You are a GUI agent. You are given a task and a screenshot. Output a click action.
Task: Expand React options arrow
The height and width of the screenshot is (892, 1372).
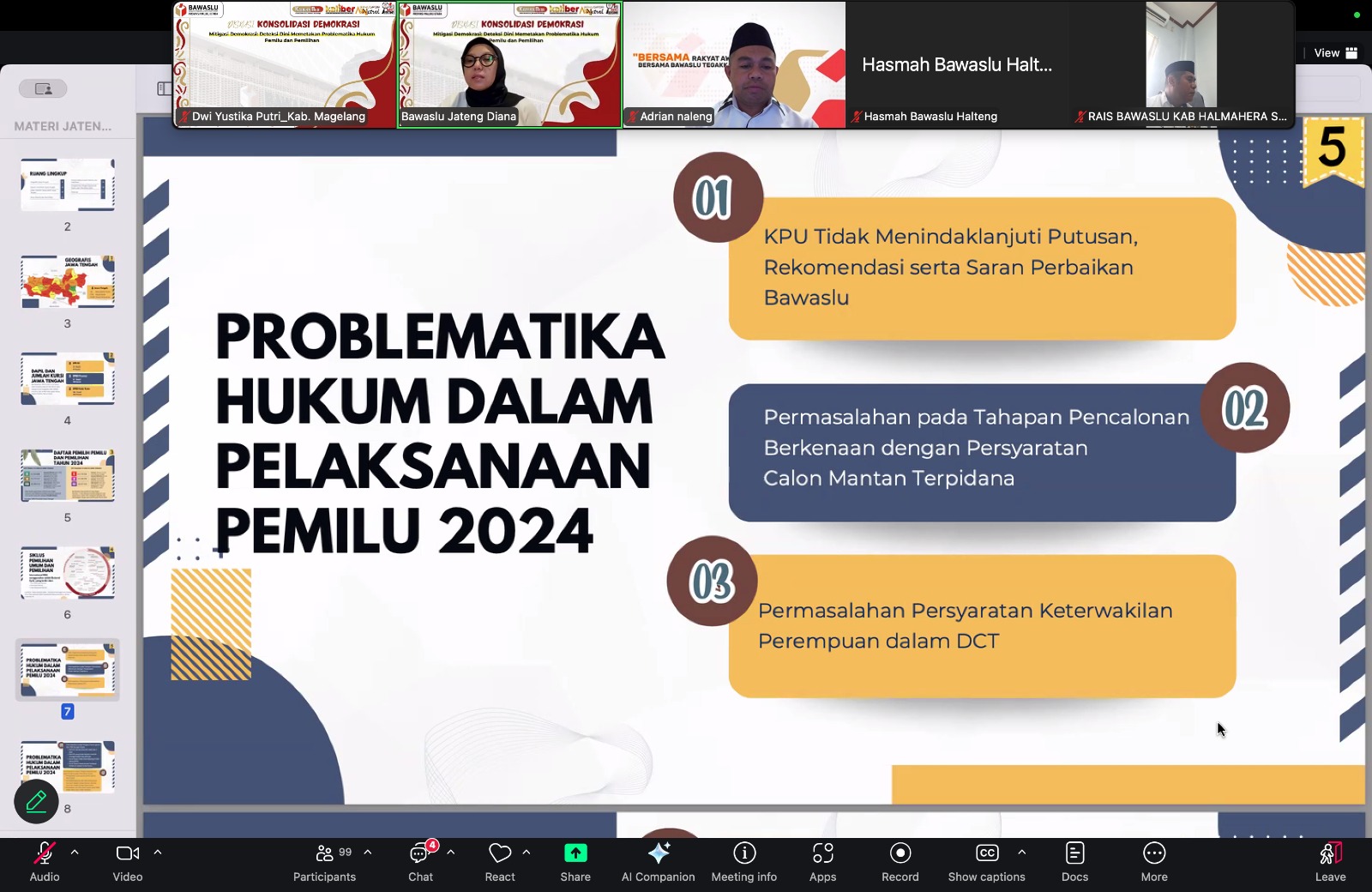click(527, 853)
